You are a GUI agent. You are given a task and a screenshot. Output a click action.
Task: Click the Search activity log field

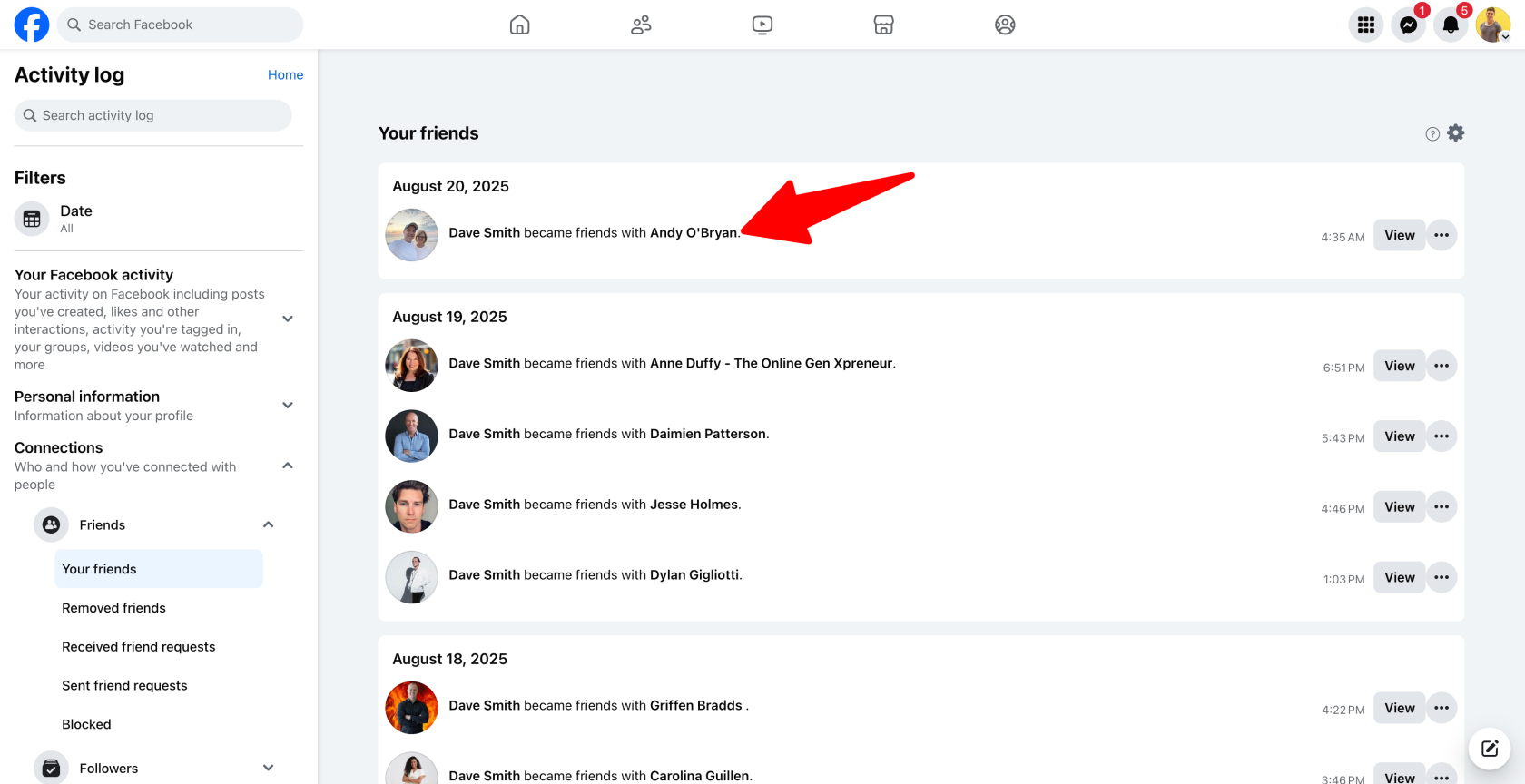click(152, 115)
